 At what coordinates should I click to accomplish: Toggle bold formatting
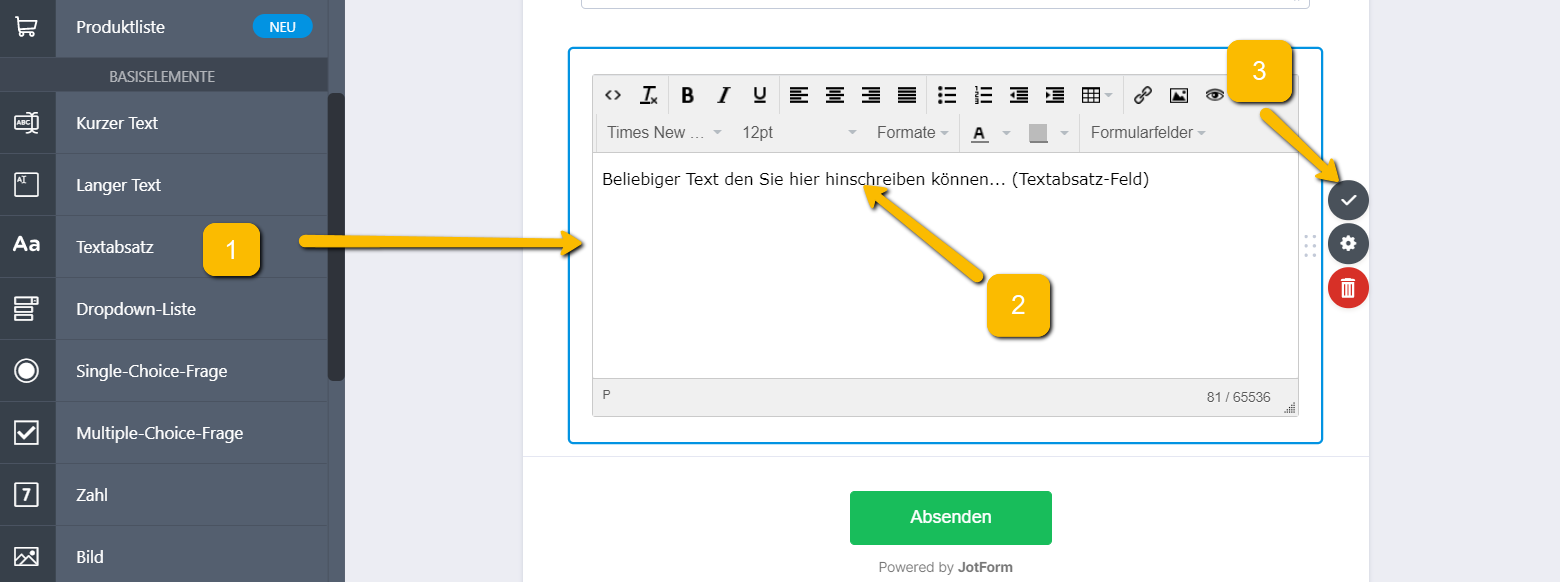tap(687, 95)
